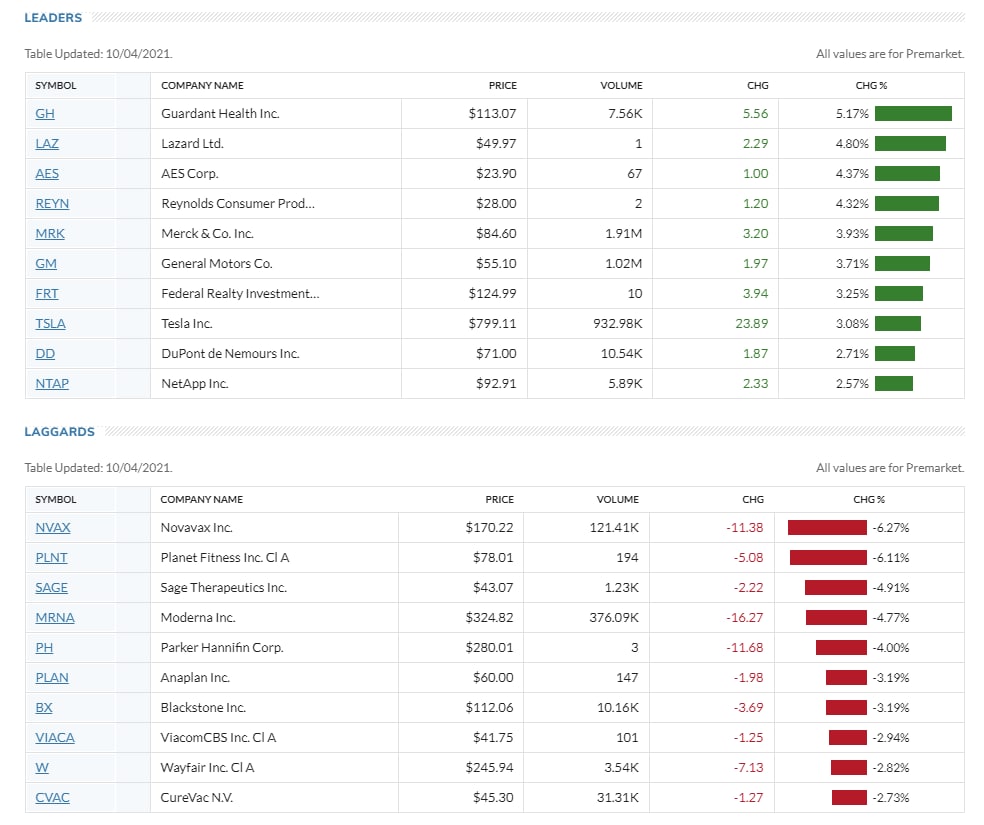Click the Lazard Ltd. company name

click(193, 144)
